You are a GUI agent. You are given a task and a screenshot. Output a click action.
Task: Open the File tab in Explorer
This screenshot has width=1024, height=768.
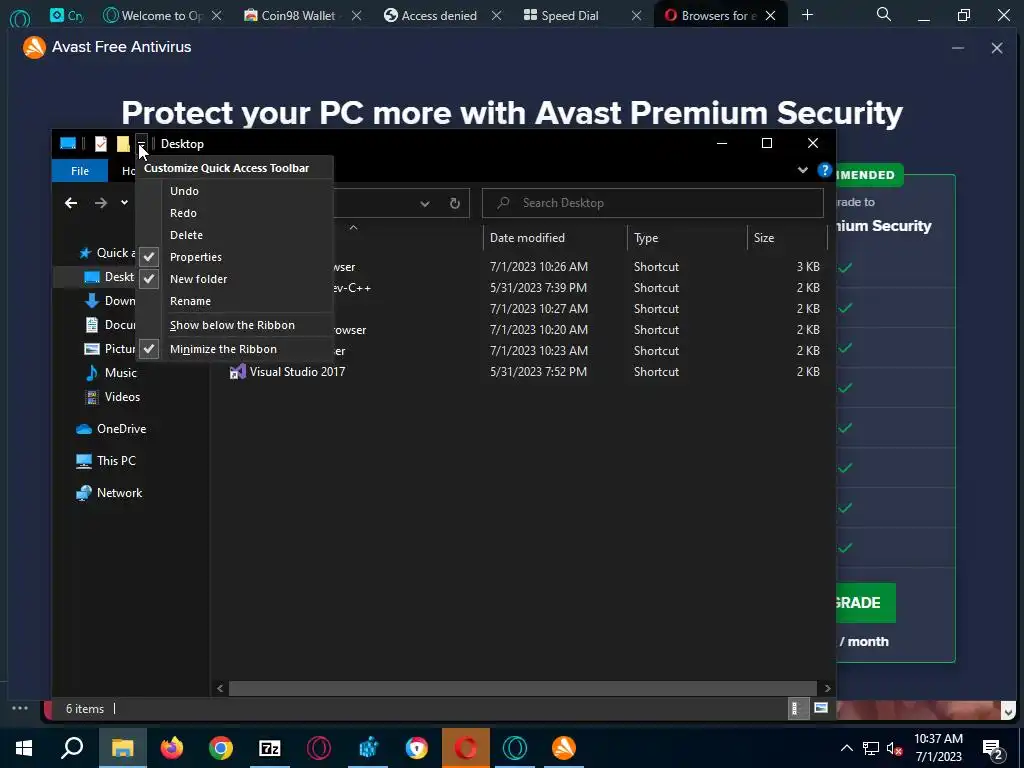click(80, 171)
